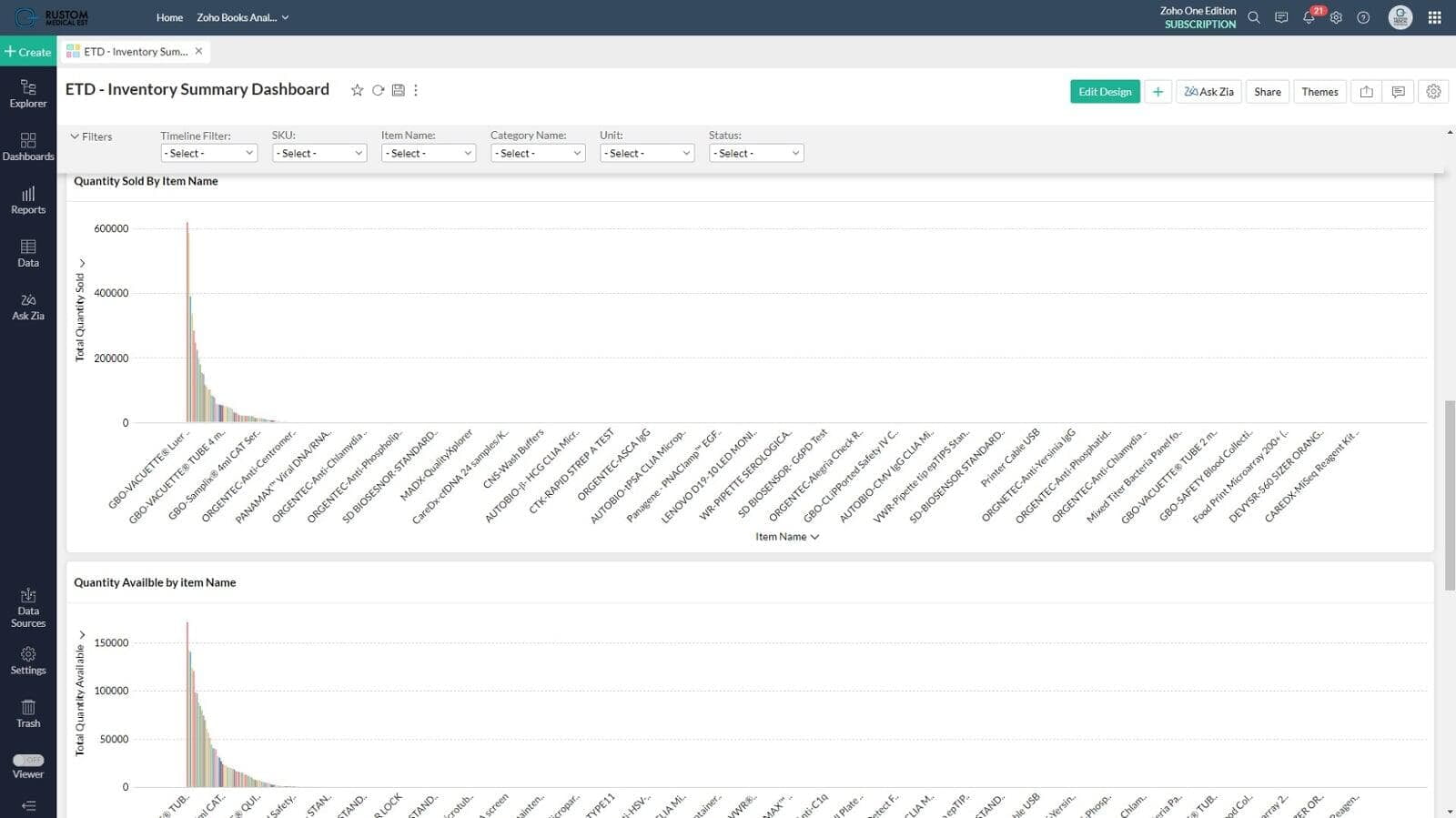Collapse the left sidebar

click(28, 805)
